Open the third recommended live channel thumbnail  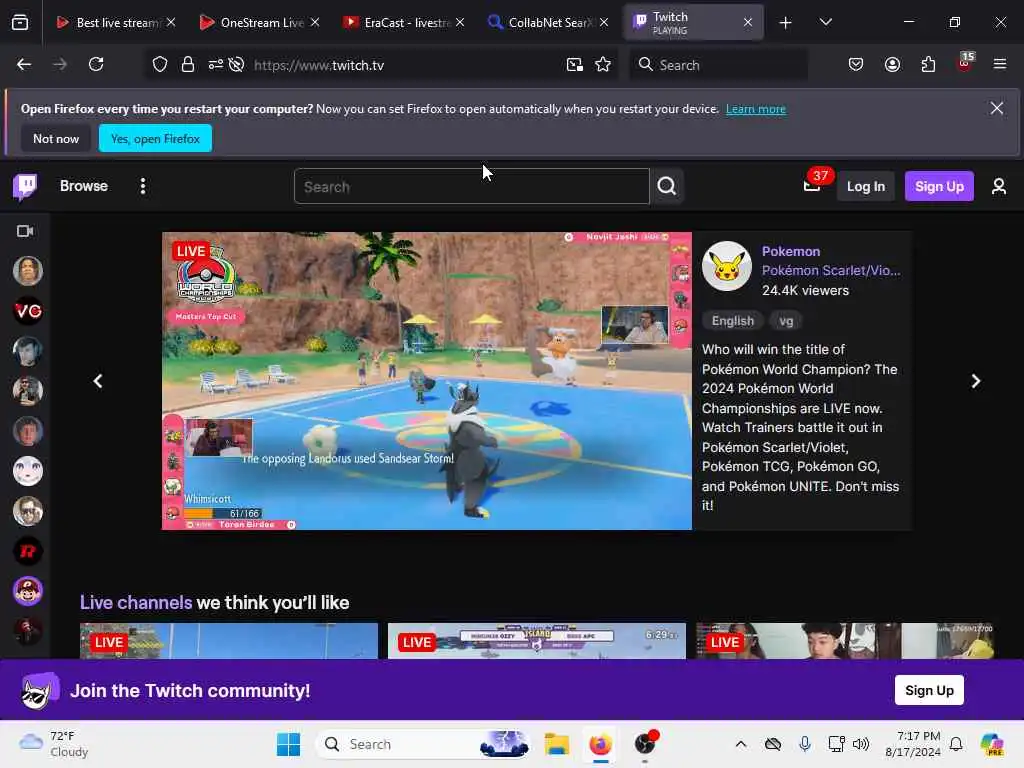(x=845, y=641)
